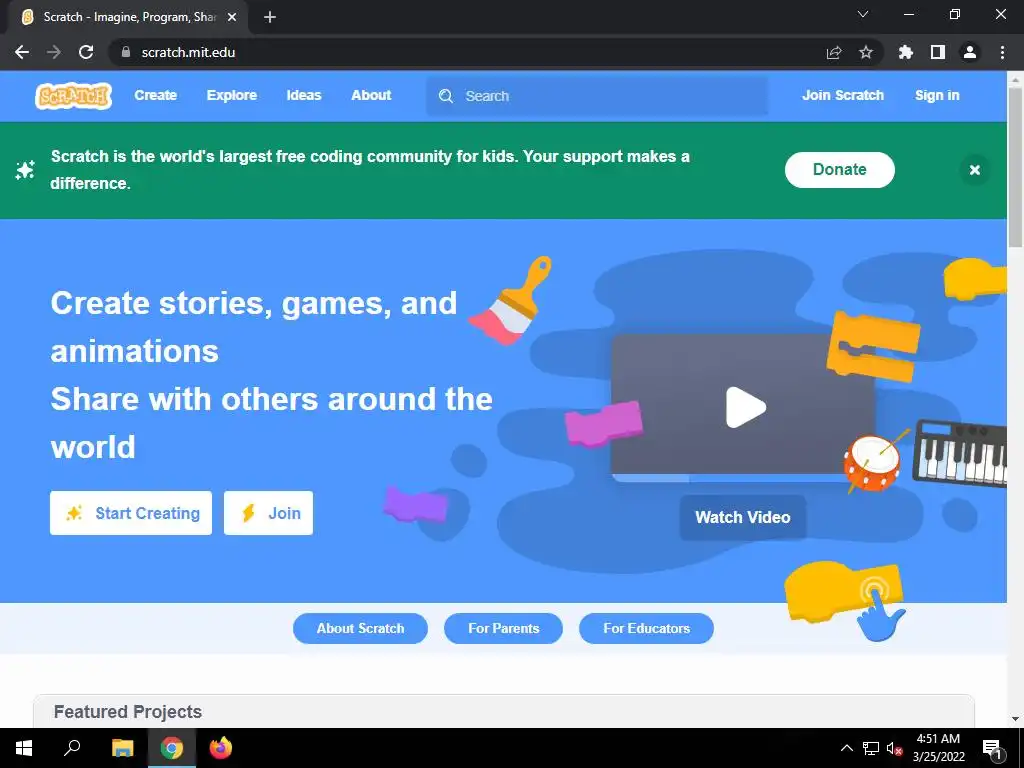
Task: Click the muted volume tray icon
Action: (x=894, y=748)
